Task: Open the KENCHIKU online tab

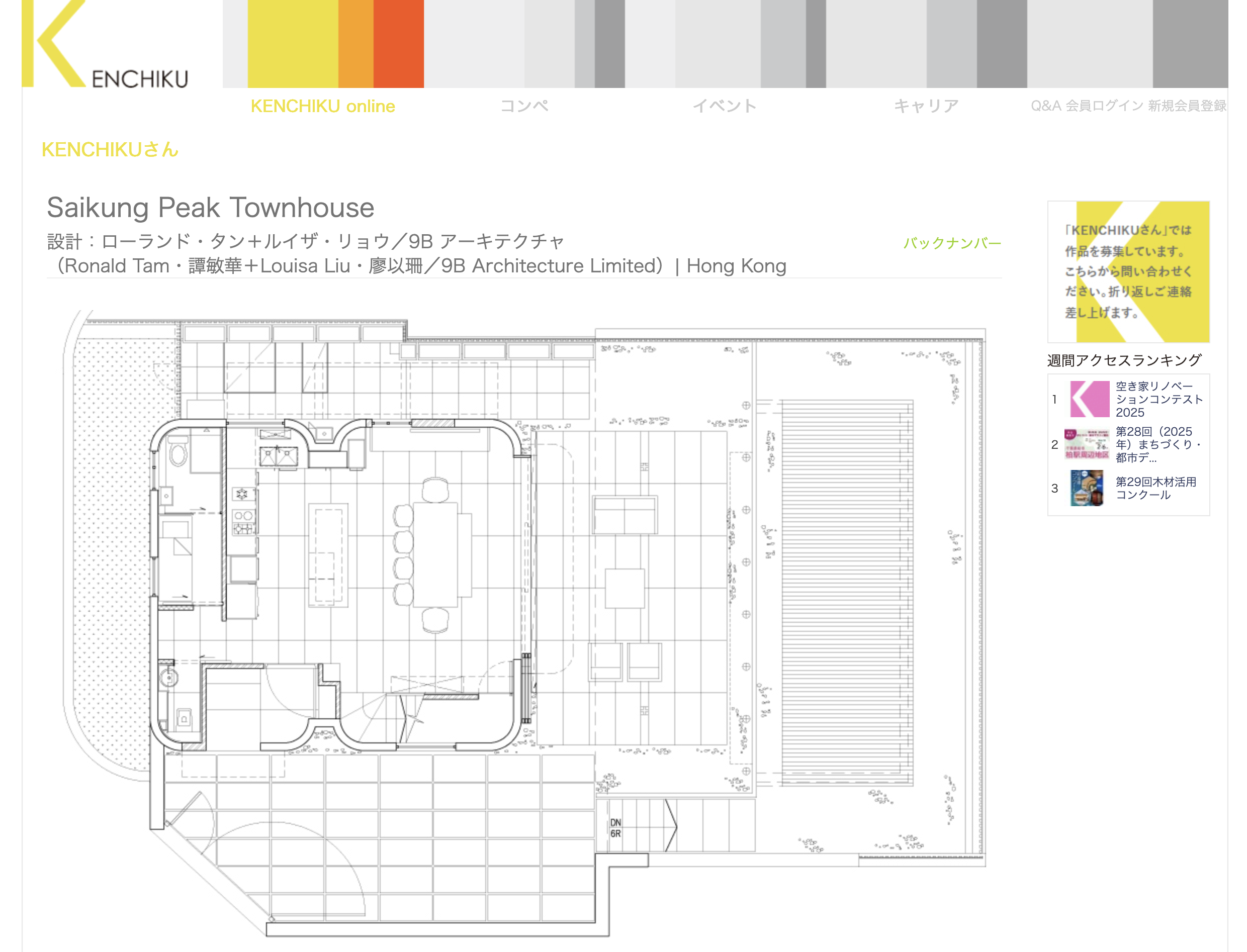Action: (x=322, y=107)
